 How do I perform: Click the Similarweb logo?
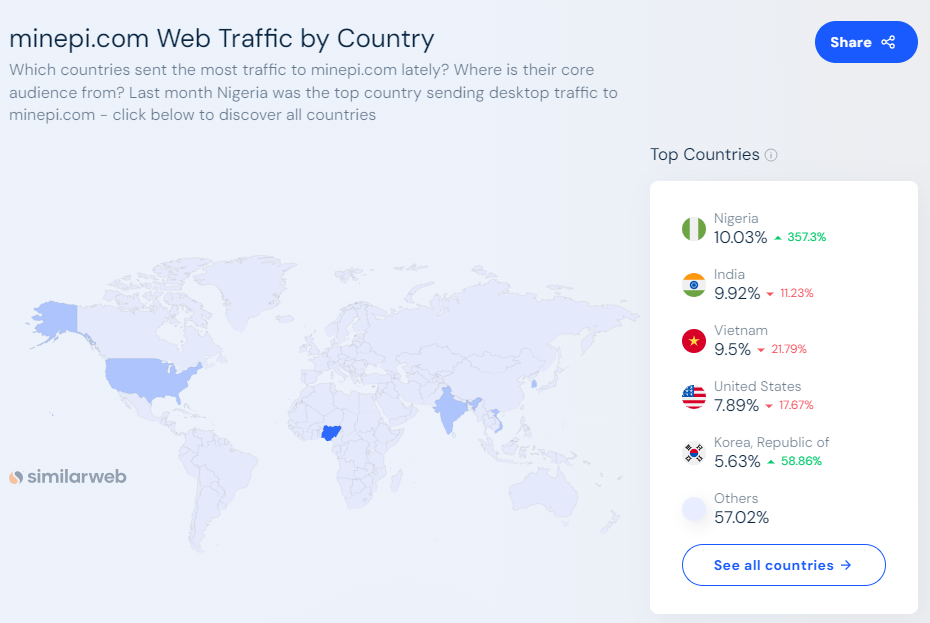(x=68, y=477)
